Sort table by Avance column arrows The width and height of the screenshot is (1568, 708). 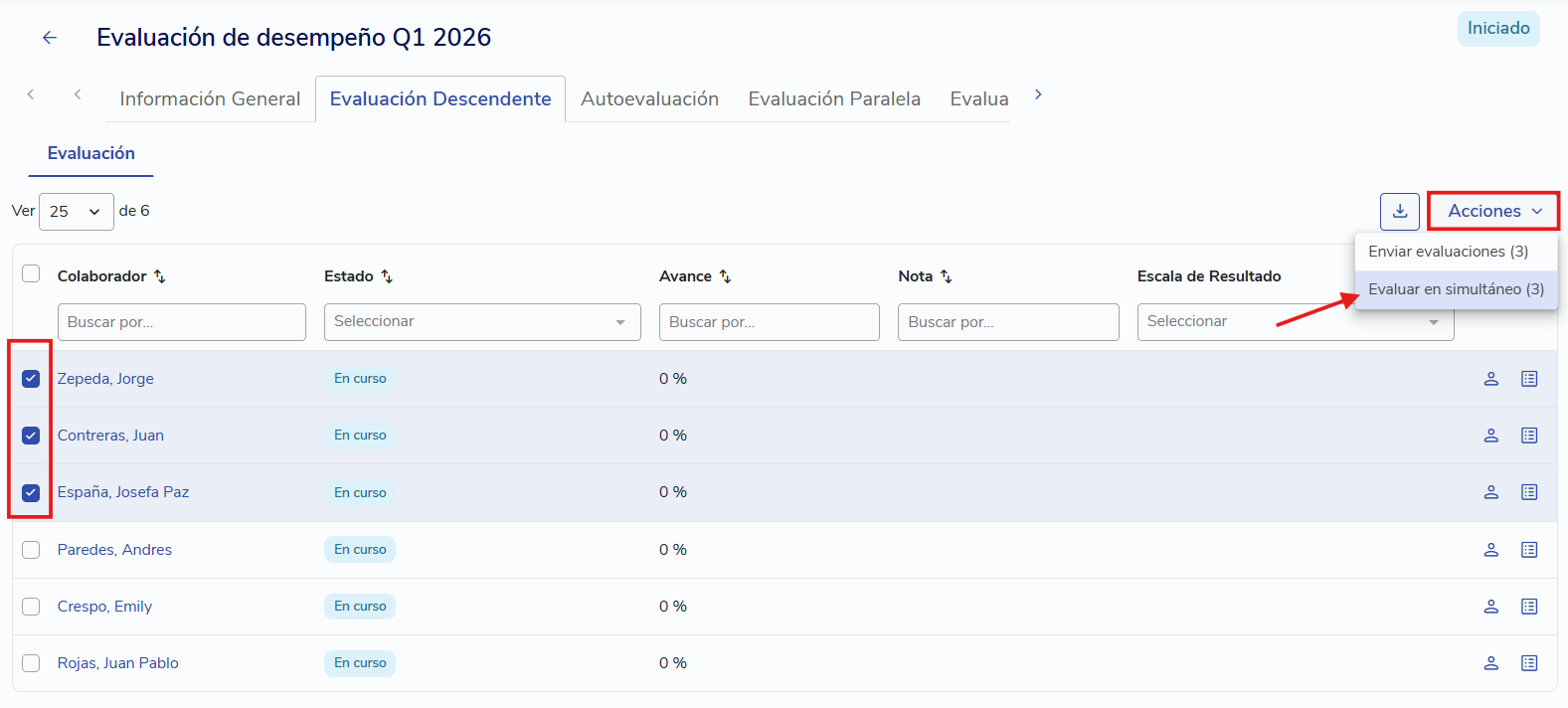(x=725, y=276)
